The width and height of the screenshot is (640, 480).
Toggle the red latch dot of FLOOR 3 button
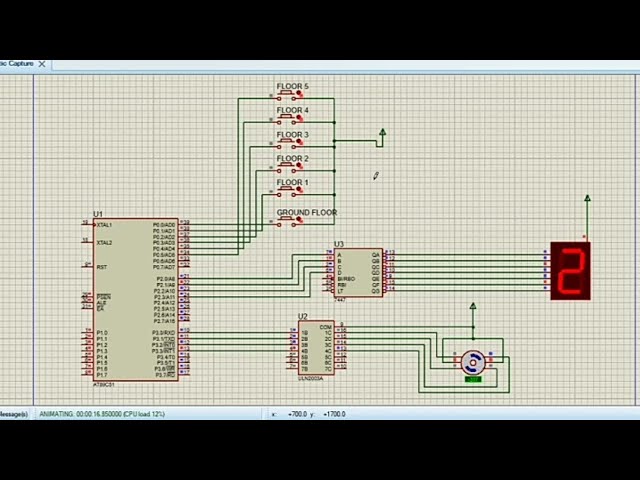[x=300, y=142]
